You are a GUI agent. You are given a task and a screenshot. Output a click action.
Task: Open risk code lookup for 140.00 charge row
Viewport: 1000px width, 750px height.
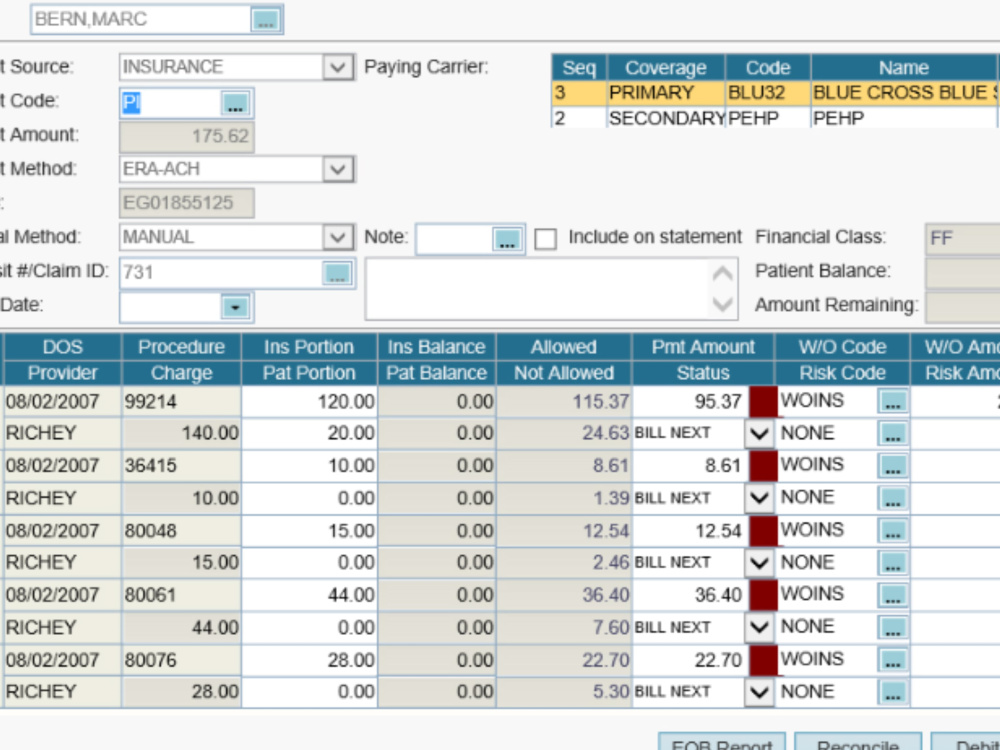point(892,434)
